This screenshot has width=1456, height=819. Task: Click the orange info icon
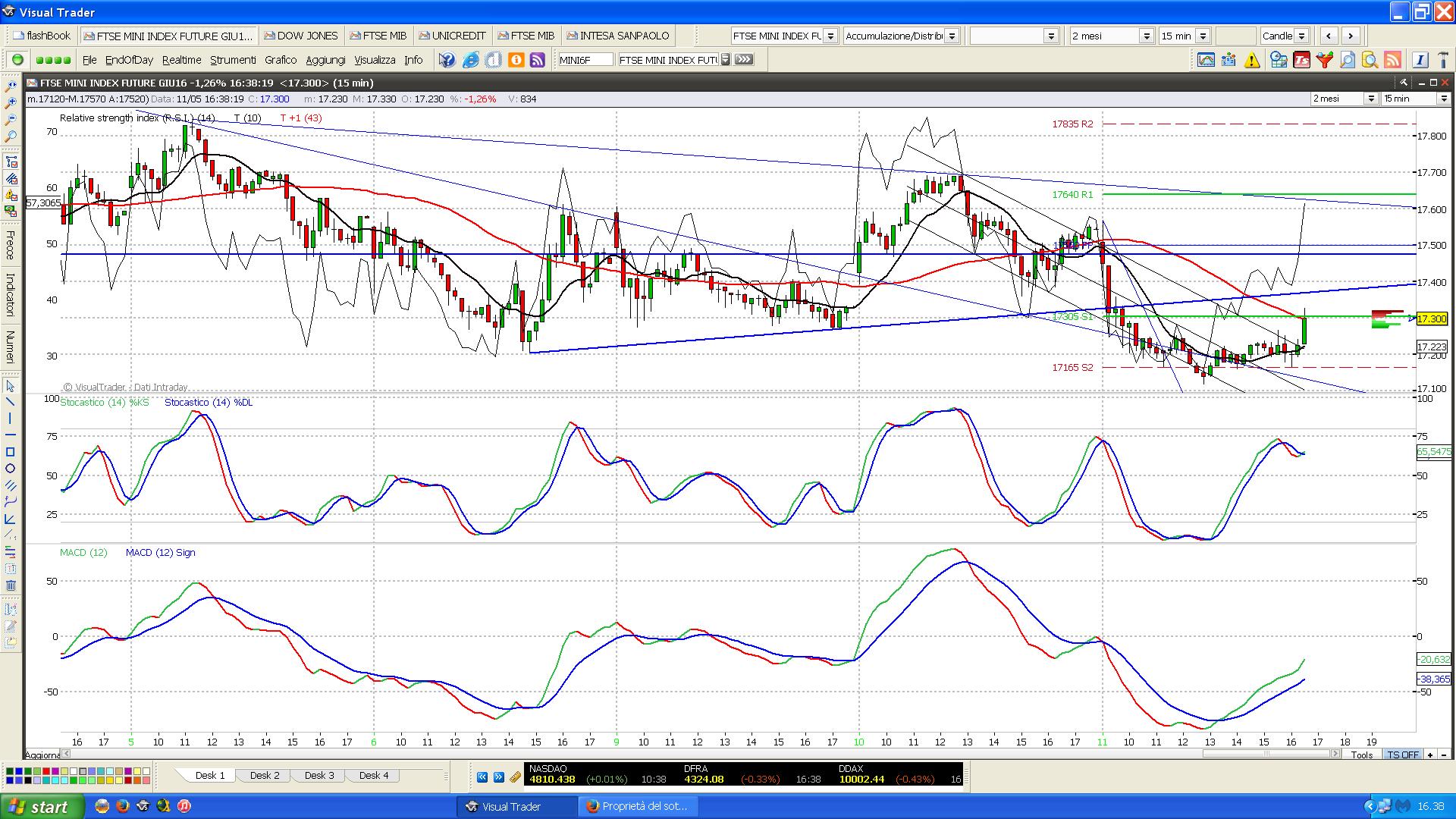pyautogui.click(x=516, y=60)
